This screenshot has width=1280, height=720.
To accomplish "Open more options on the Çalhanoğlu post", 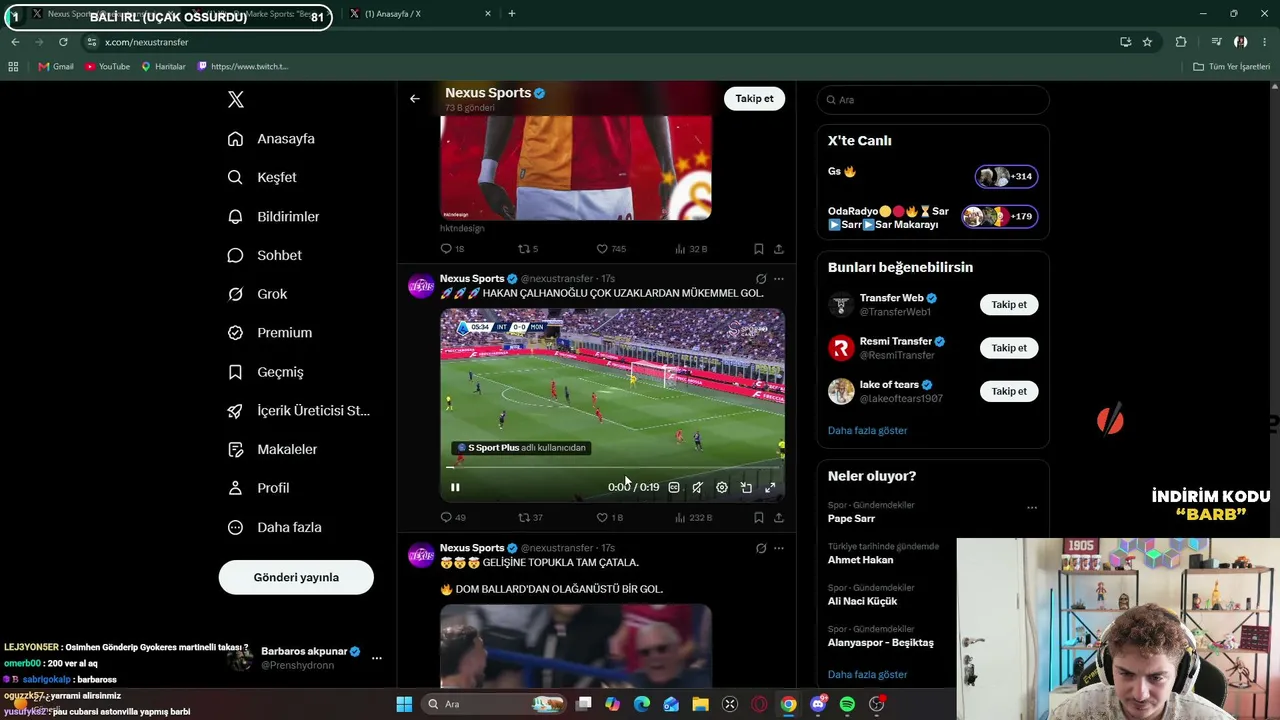I will 779,279.
